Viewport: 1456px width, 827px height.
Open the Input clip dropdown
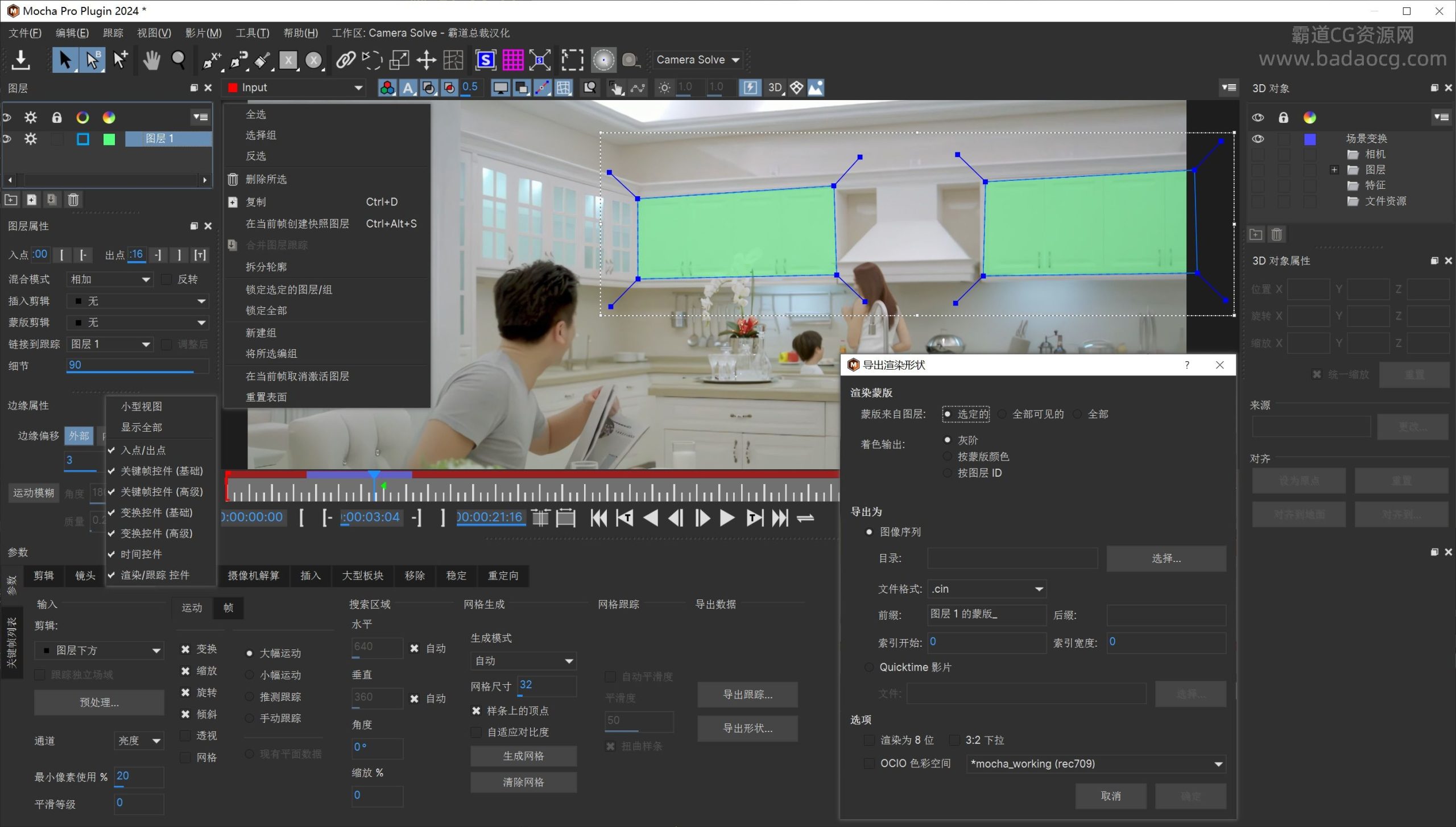(x=295, y=88)
